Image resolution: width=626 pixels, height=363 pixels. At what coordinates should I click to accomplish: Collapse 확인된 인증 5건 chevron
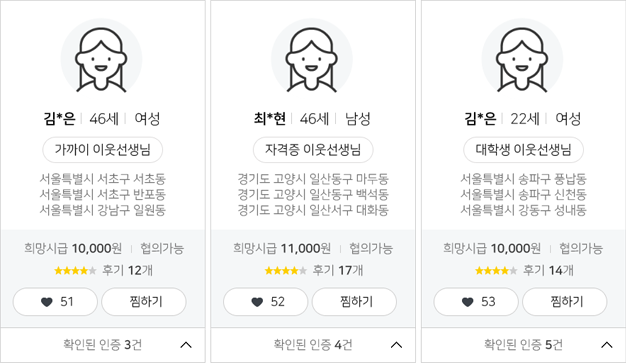click(x=607, y=345)
